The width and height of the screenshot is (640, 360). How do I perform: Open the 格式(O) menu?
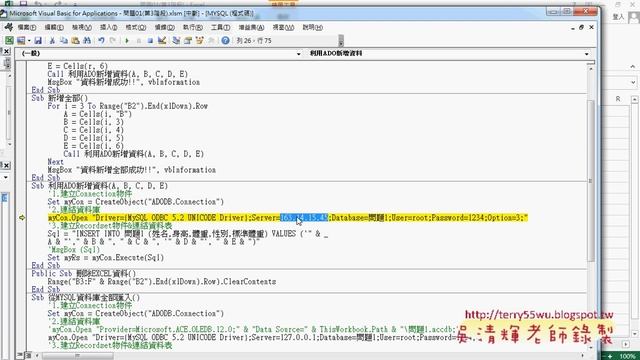pyautogui.click(x=136, y=27)
